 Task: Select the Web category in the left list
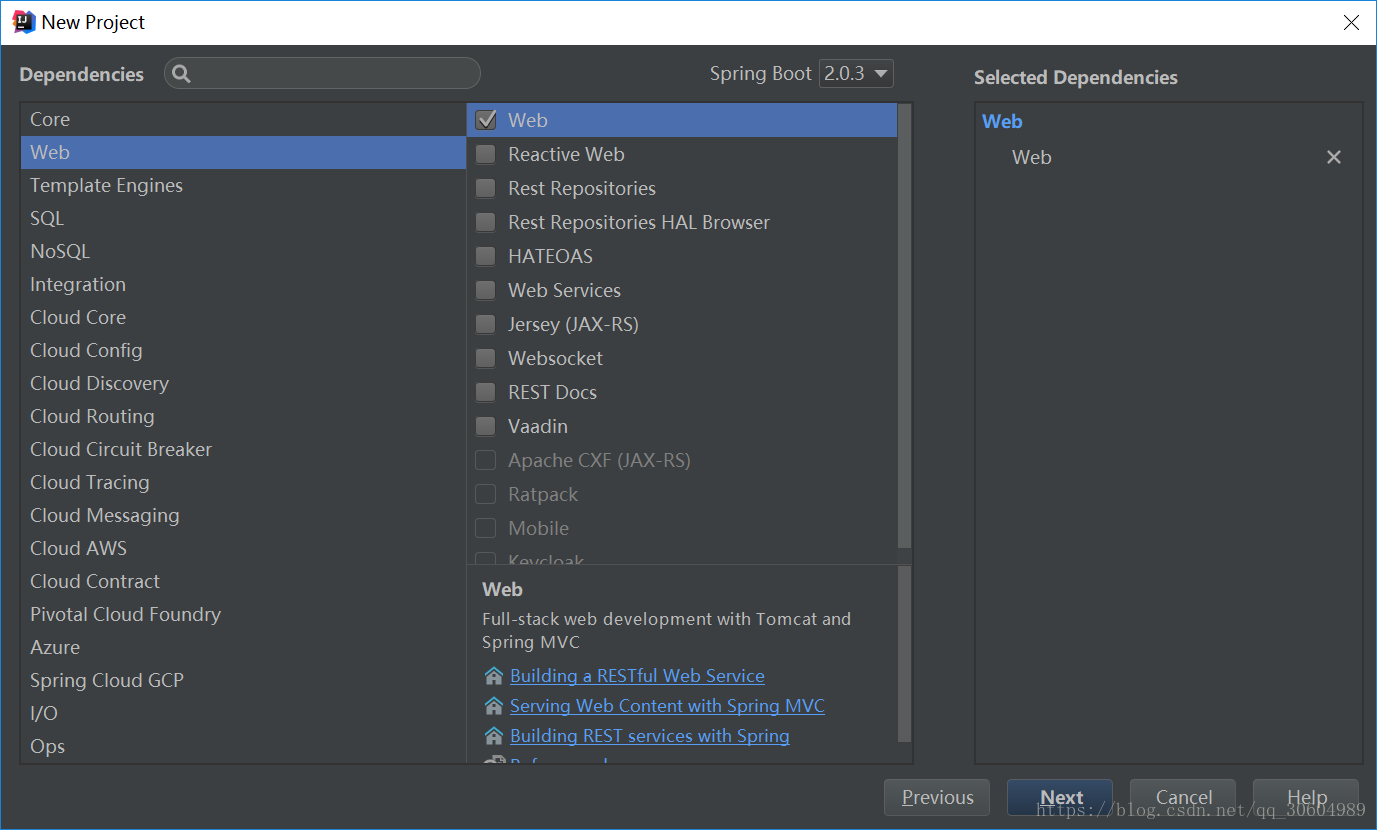pos(243,152)
